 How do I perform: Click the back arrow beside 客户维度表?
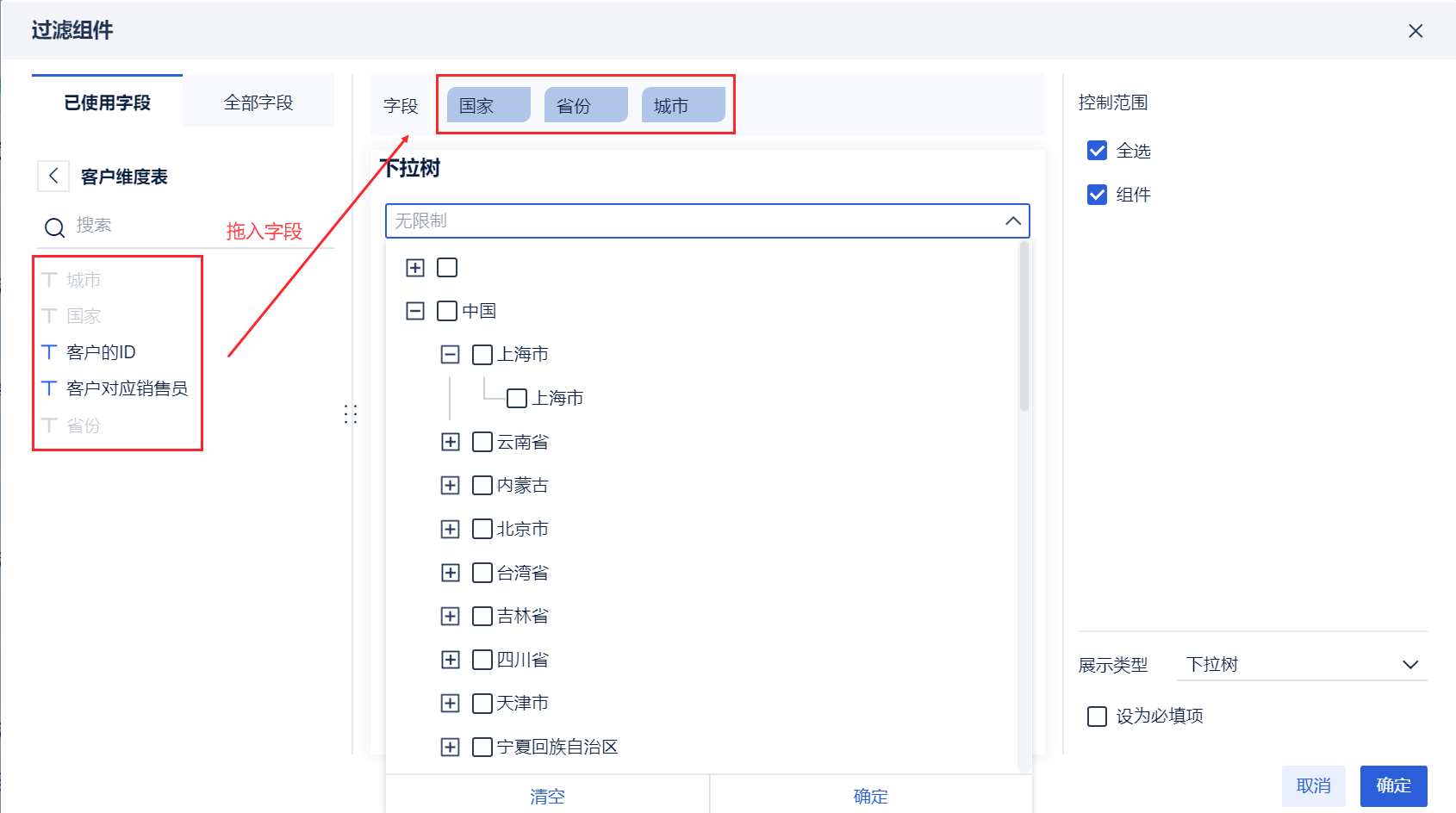pyautogui.click(x=53, y=177)
